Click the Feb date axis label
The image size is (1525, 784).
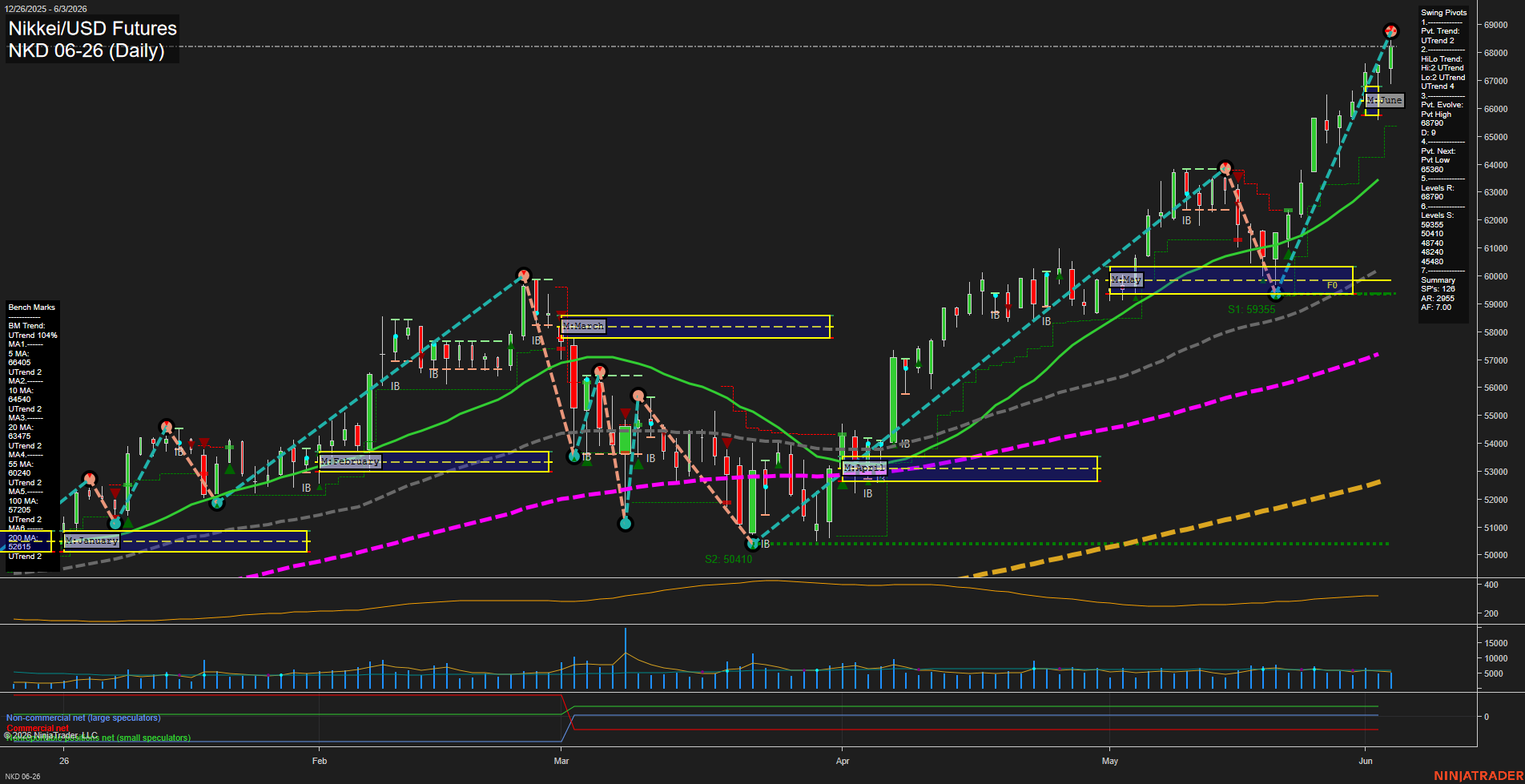click(320, 761)
